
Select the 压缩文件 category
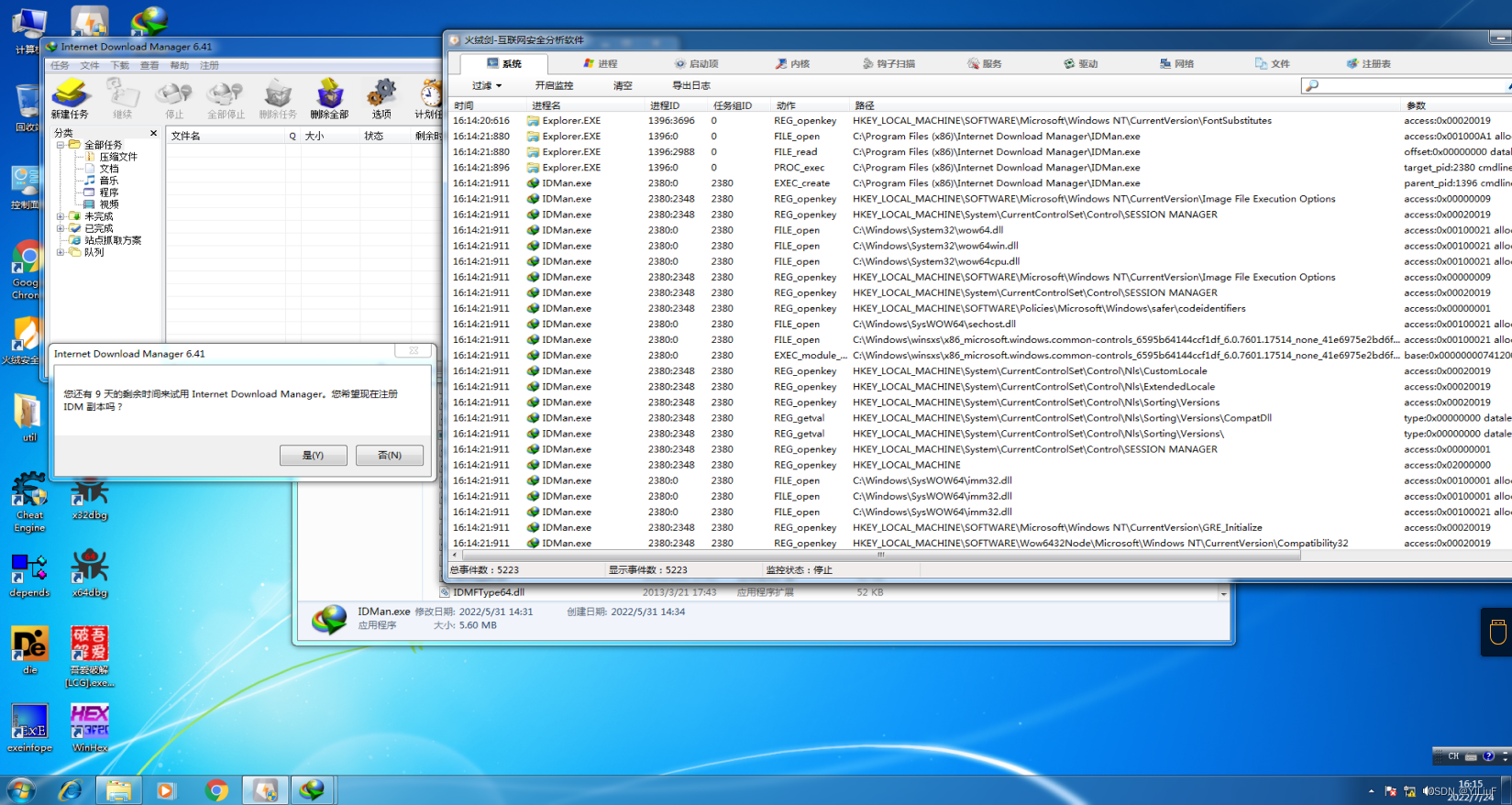coord(118,157)
